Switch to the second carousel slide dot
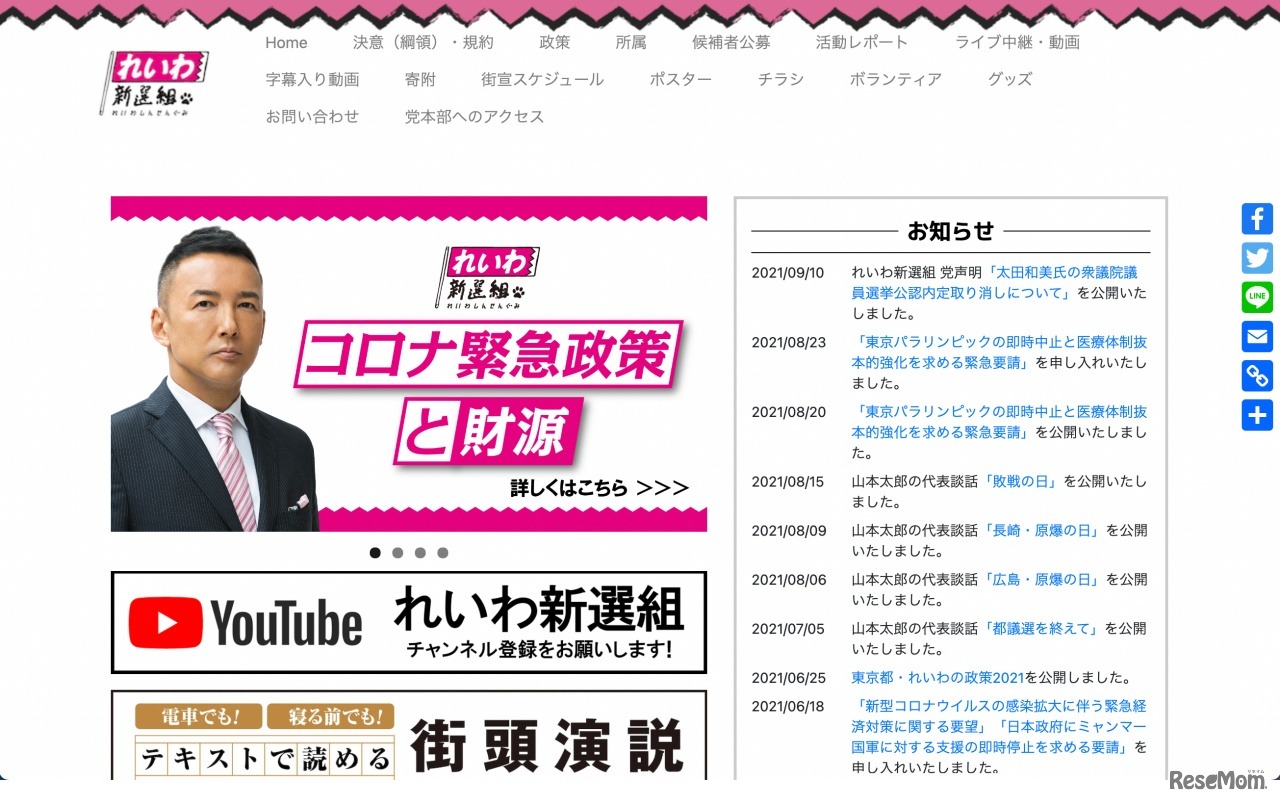1280x803 pixels. [x=398, y=552]
